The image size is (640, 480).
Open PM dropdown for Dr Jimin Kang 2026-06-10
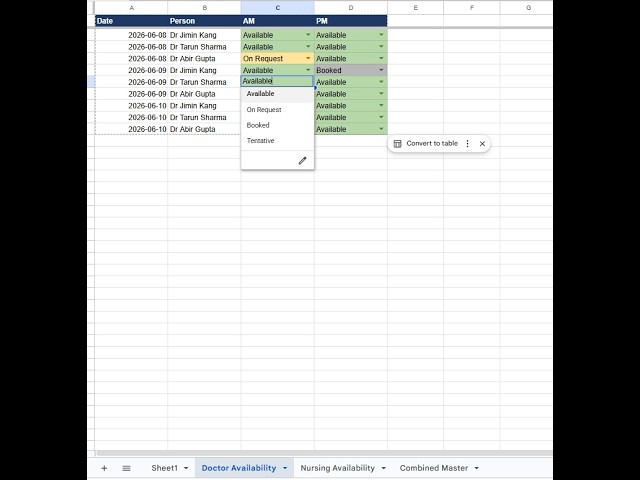coord(381,106)
